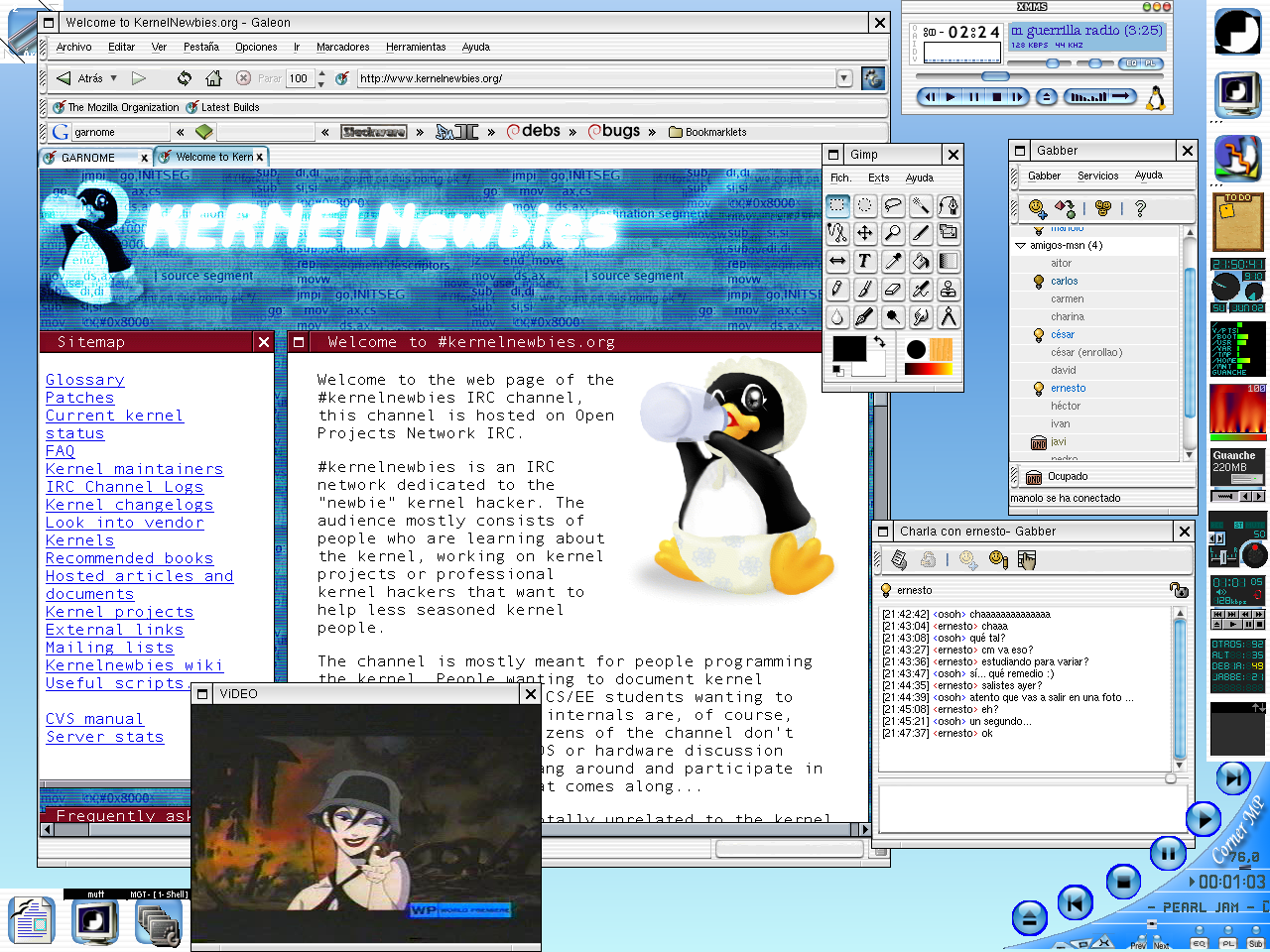Select the Blend gradient tool
This screenshot has width=1270, height=952.
click(949, 261)
